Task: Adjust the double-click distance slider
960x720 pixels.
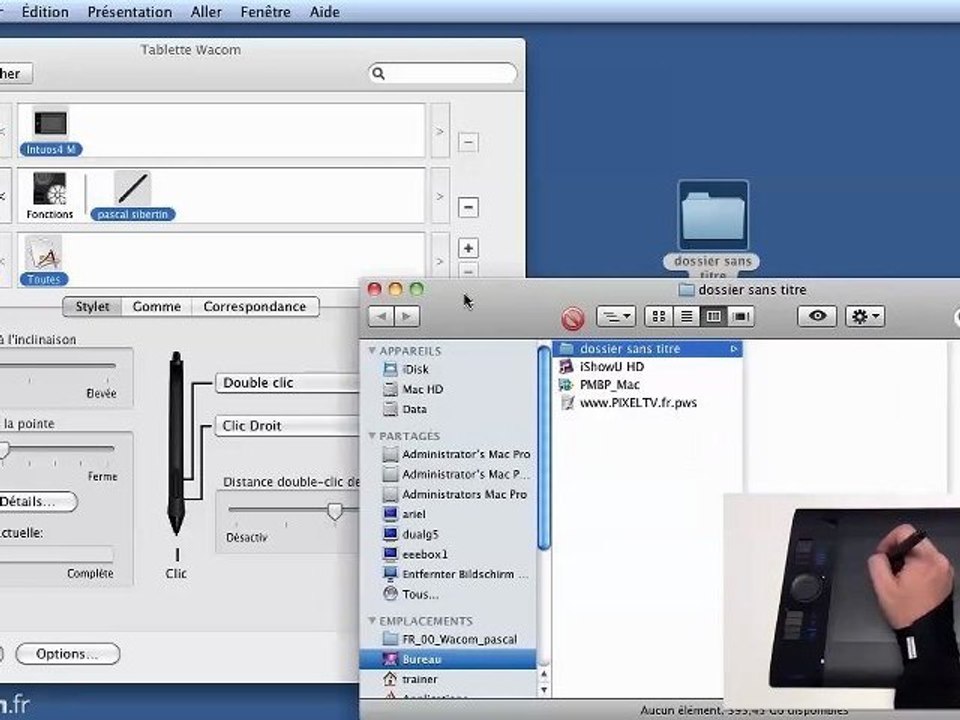Action: (x=334, y=510)
